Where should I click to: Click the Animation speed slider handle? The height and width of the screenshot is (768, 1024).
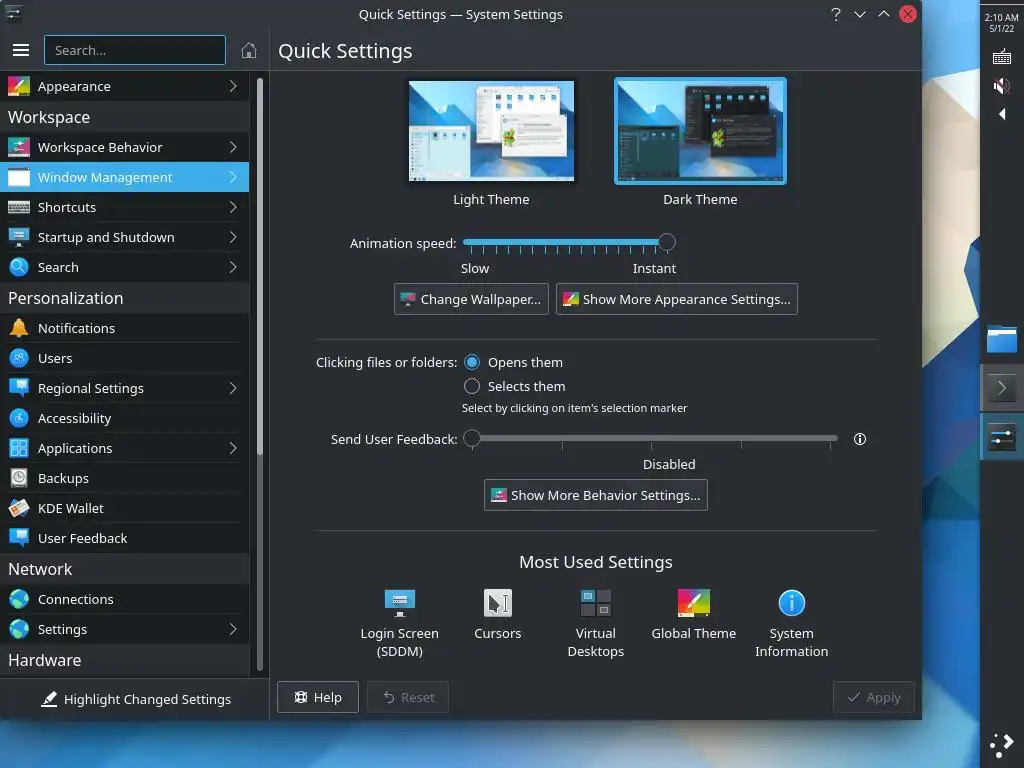pos(666,242)
